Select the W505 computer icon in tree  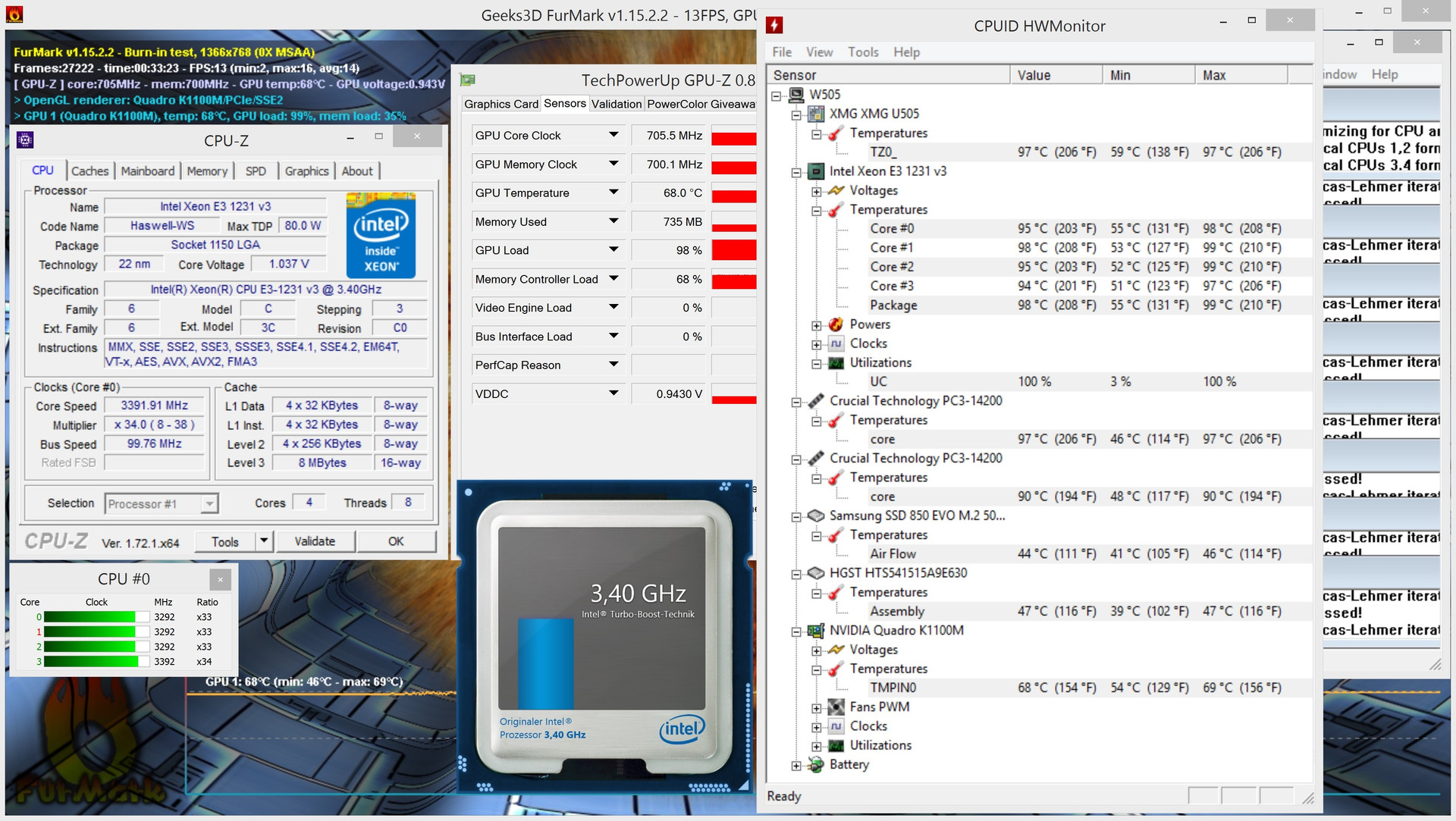click(x=796, y=95)
